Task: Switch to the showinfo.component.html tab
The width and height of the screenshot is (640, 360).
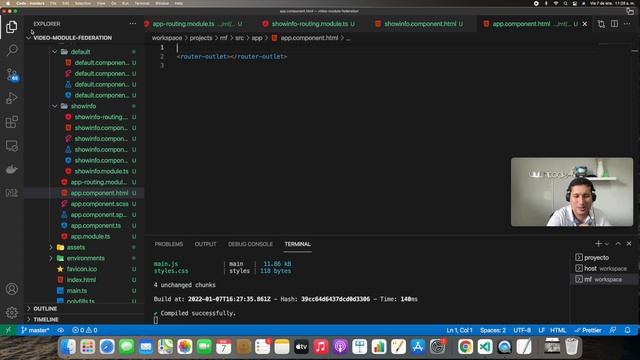Action: 420,24
